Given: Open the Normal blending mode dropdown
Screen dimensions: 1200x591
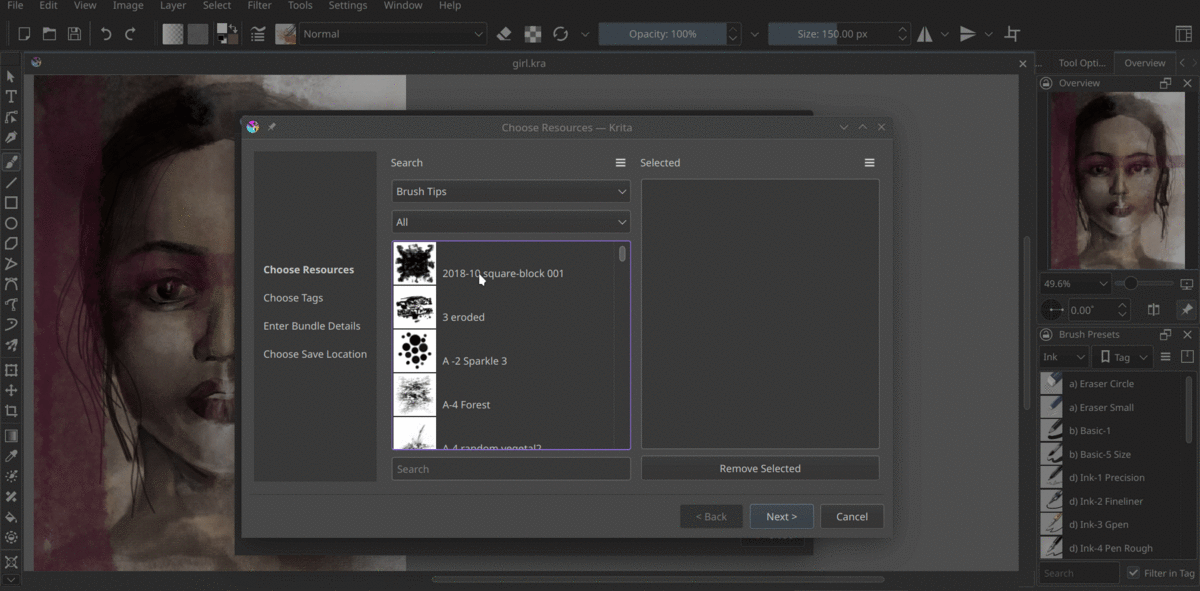Looking at the screenshot, I should pyautogui.click(x=393, y=34).
